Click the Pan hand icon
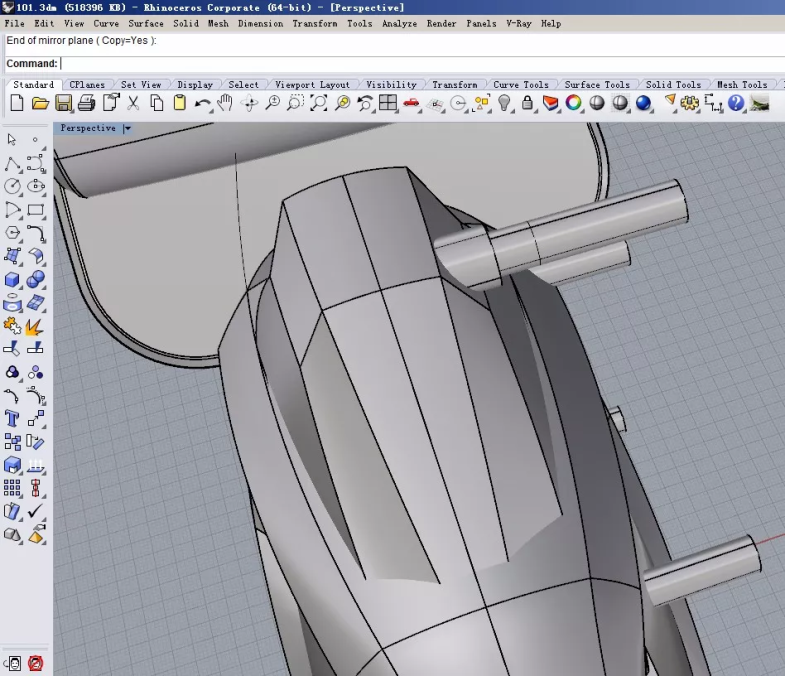Viewport: 785px width, 676px height. click(x=225, y=103)
